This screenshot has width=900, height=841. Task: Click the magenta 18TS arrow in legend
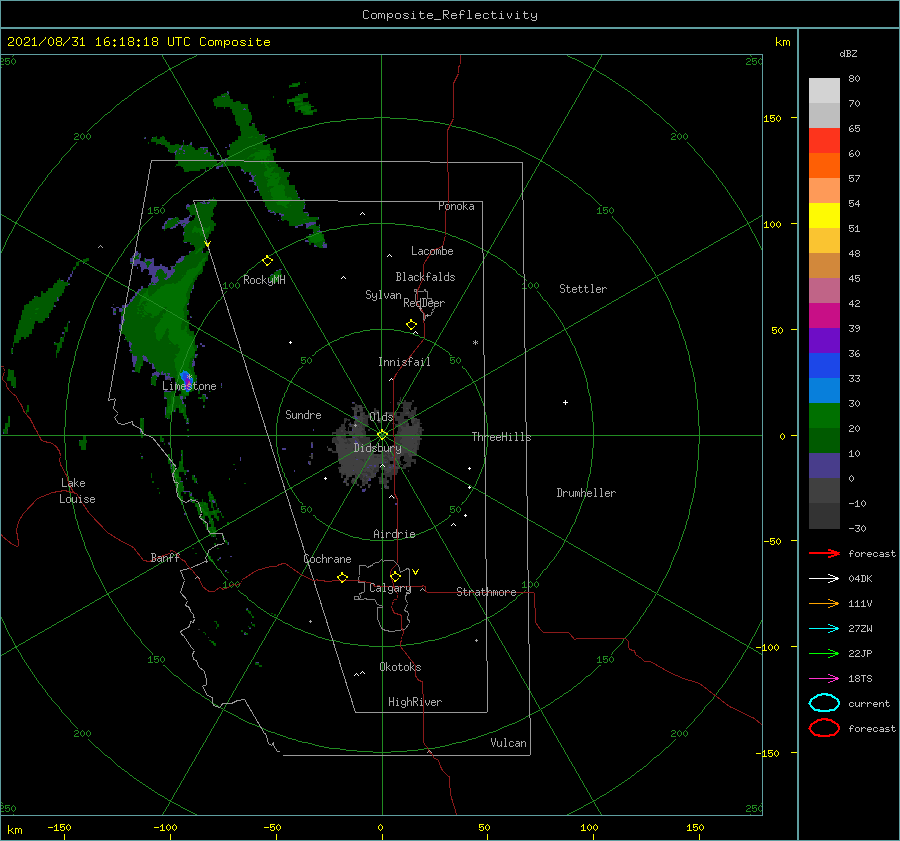824,679
